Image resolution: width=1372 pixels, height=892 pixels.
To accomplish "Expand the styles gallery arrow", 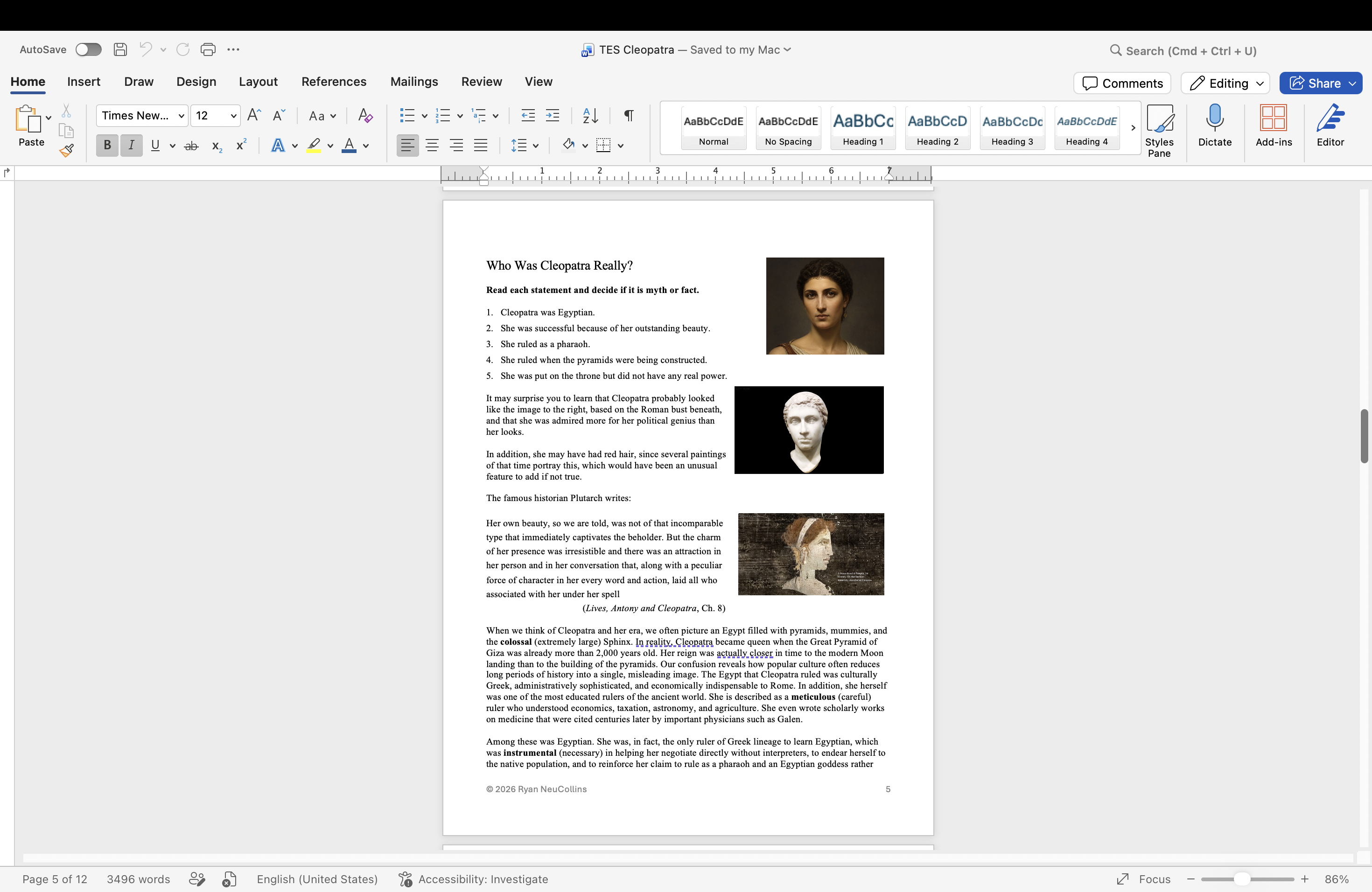I will coord(1133,128).
